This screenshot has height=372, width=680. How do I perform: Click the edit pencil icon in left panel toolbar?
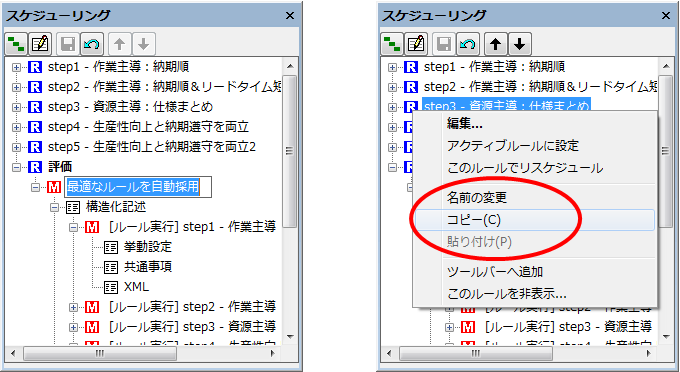[40, 43]
